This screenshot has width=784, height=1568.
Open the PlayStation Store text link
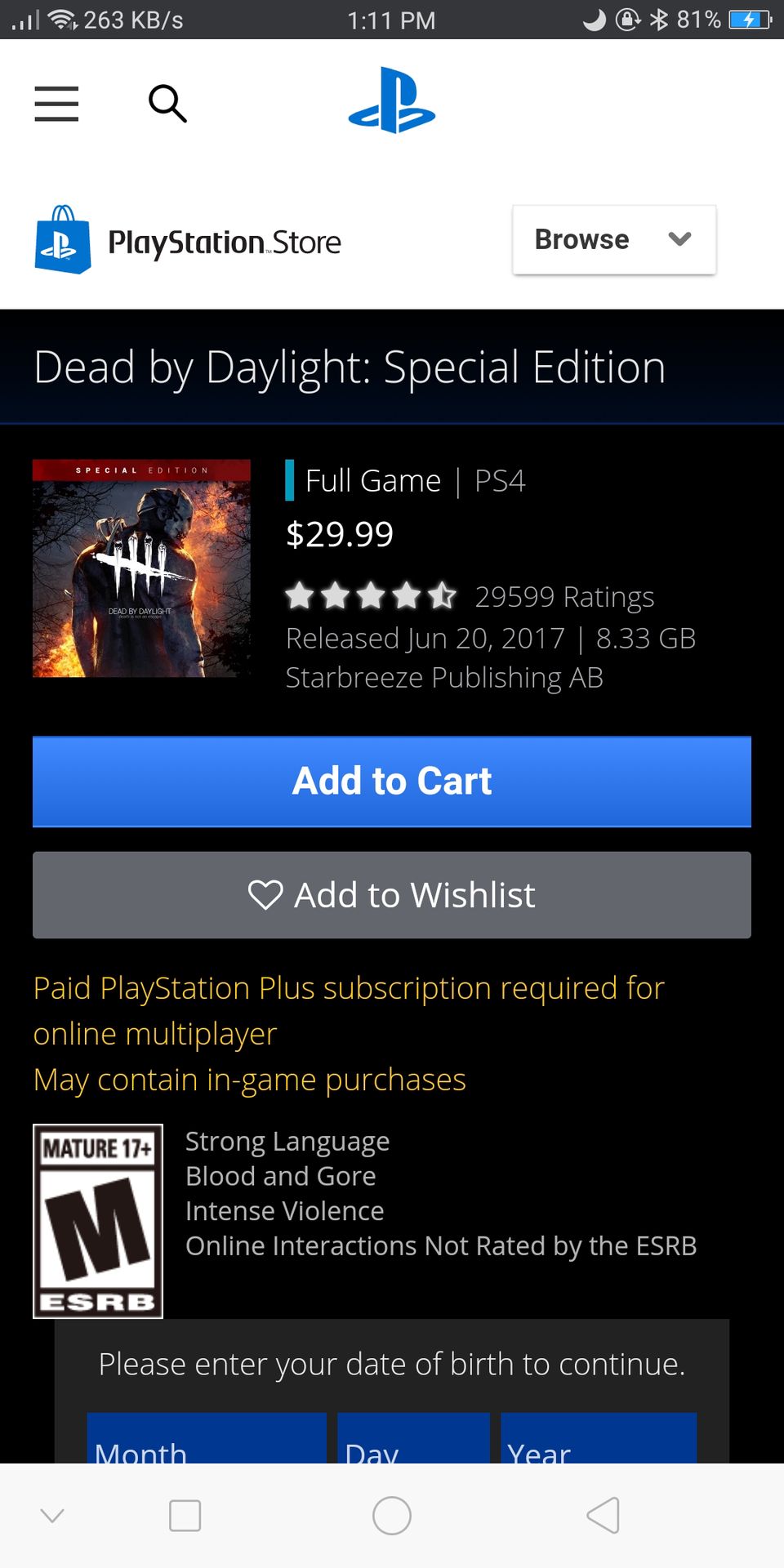(225, 243)
